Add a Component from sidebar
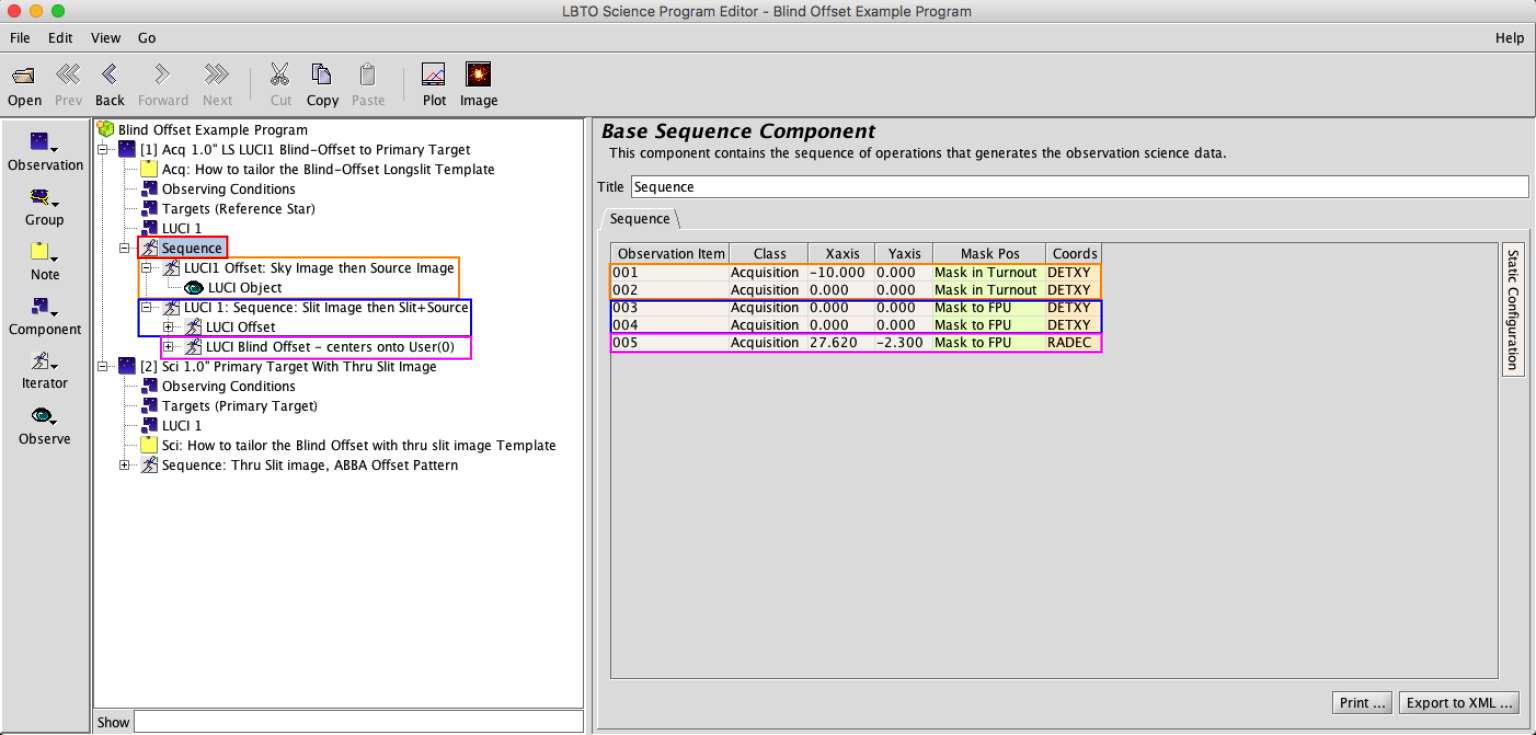The height and width of the screenshot is (735, 1536). click(45, 317)
